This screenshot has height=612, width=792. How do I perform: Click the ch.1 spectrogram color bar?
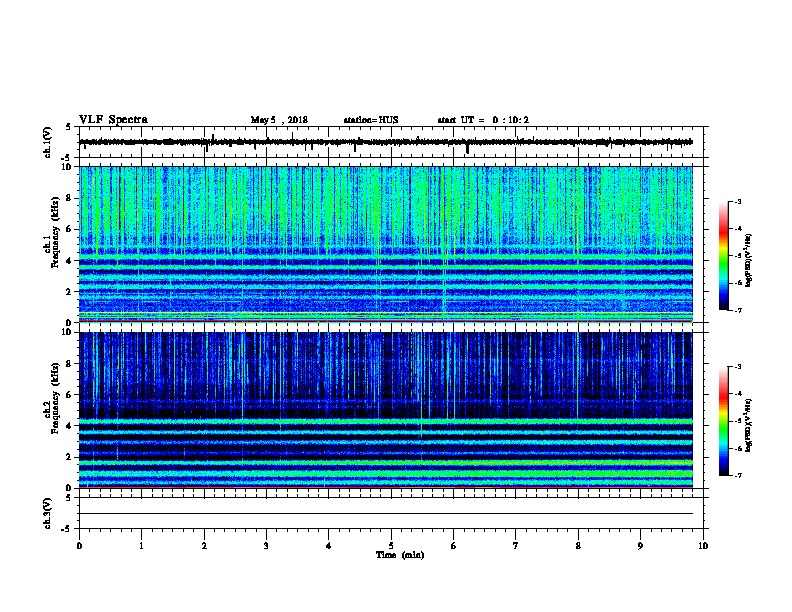724,256
